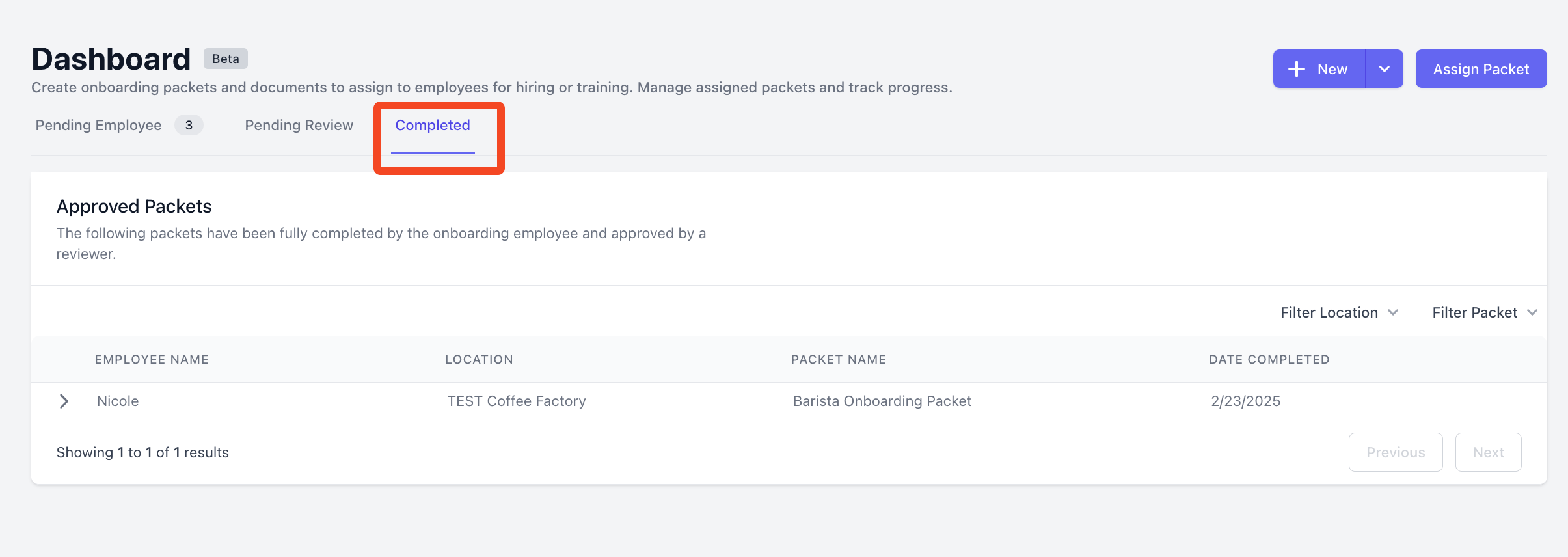Click the Date Completed column header
Viewport: 1568px width, 557px height.
coord(1269,359)
